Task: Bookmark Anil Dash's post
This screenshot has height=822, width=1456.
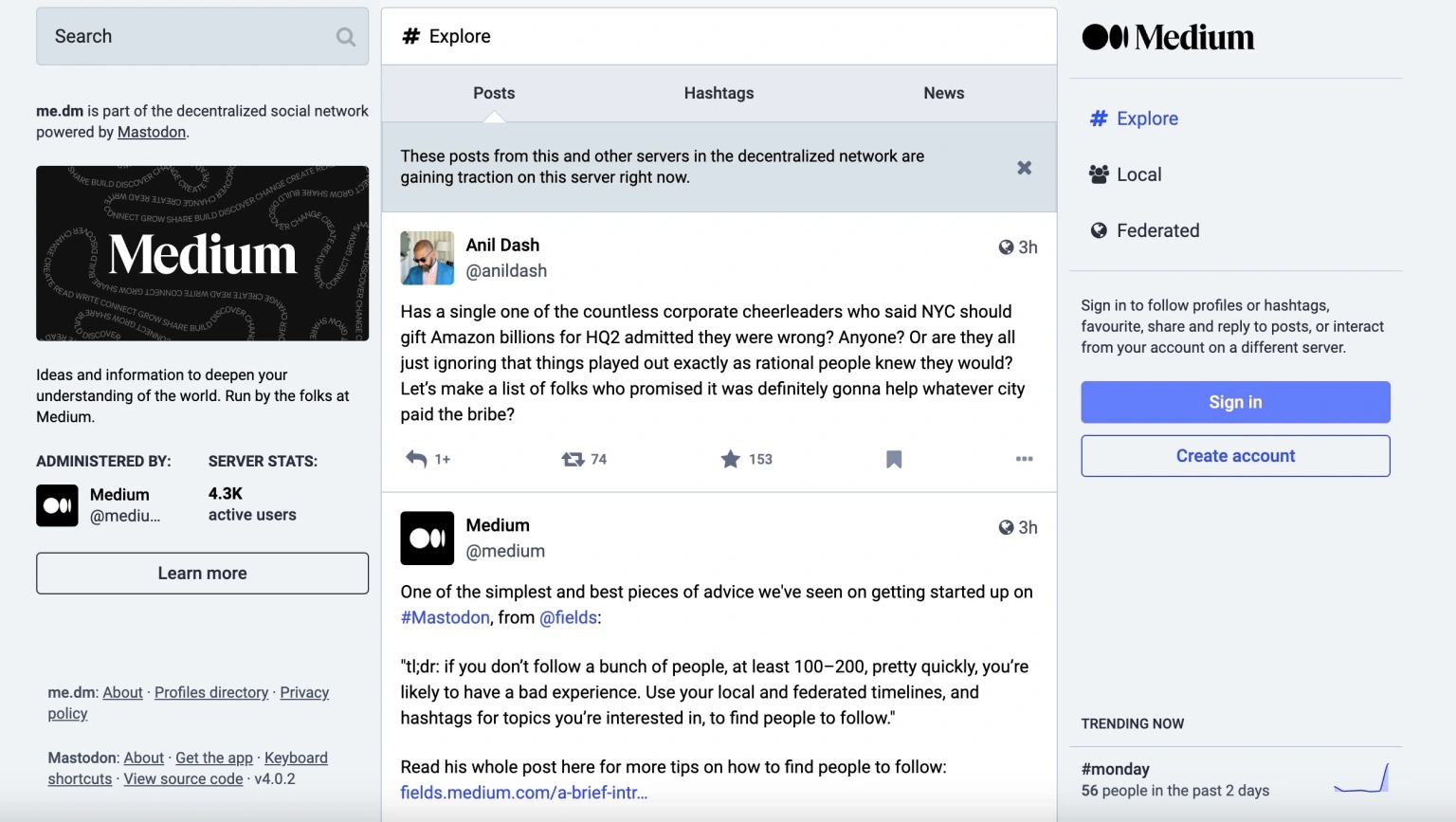Action: pyautogui.click(x=892, y=459)
